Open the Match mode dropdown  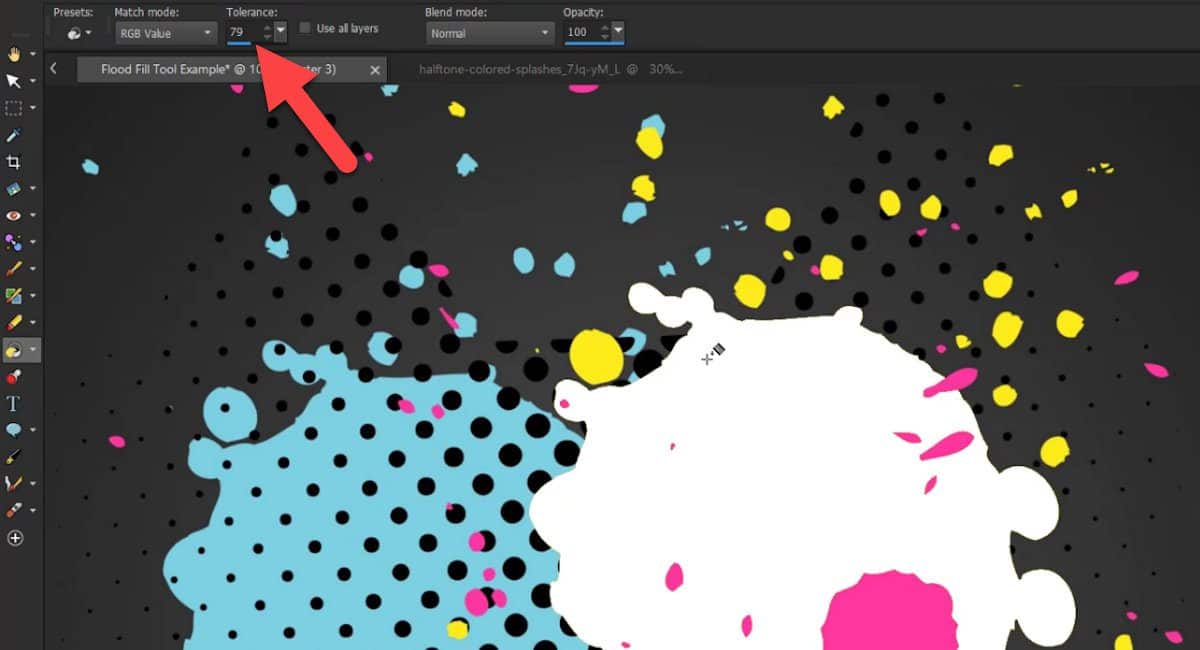[165, 33]
